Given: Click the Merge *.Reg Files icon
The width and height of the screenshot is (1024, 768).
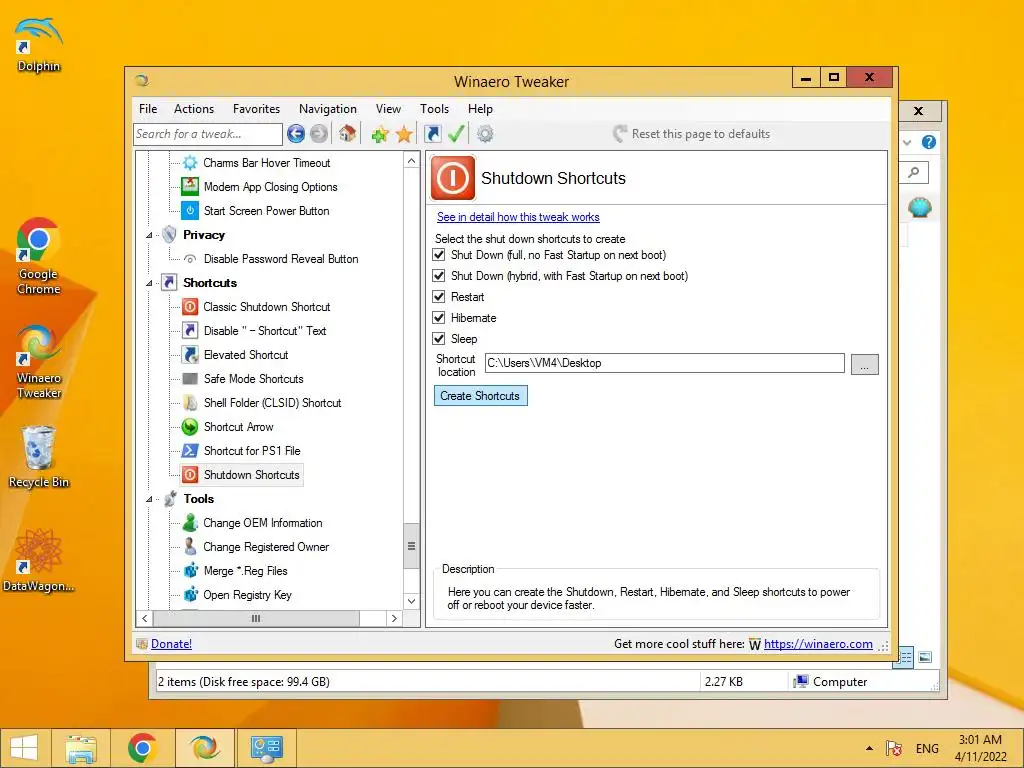Looking at the screenshot, I should click(x=190, y=571).
